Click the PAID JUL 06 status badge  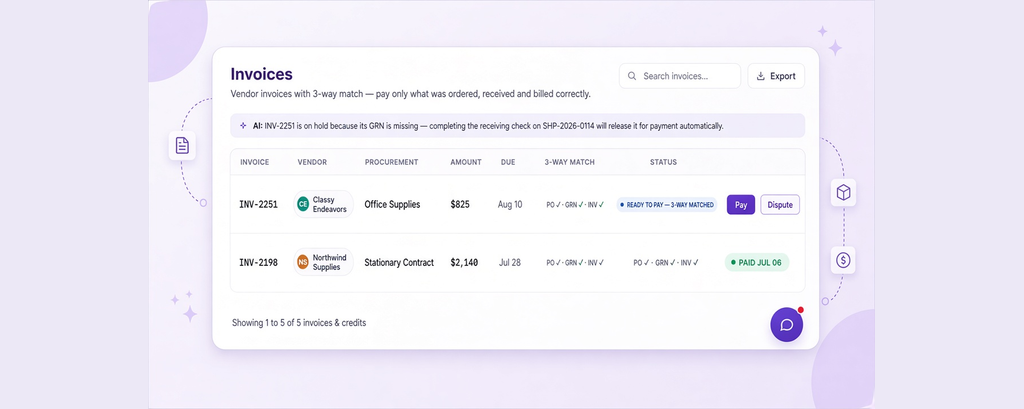[x=757, y=263]
